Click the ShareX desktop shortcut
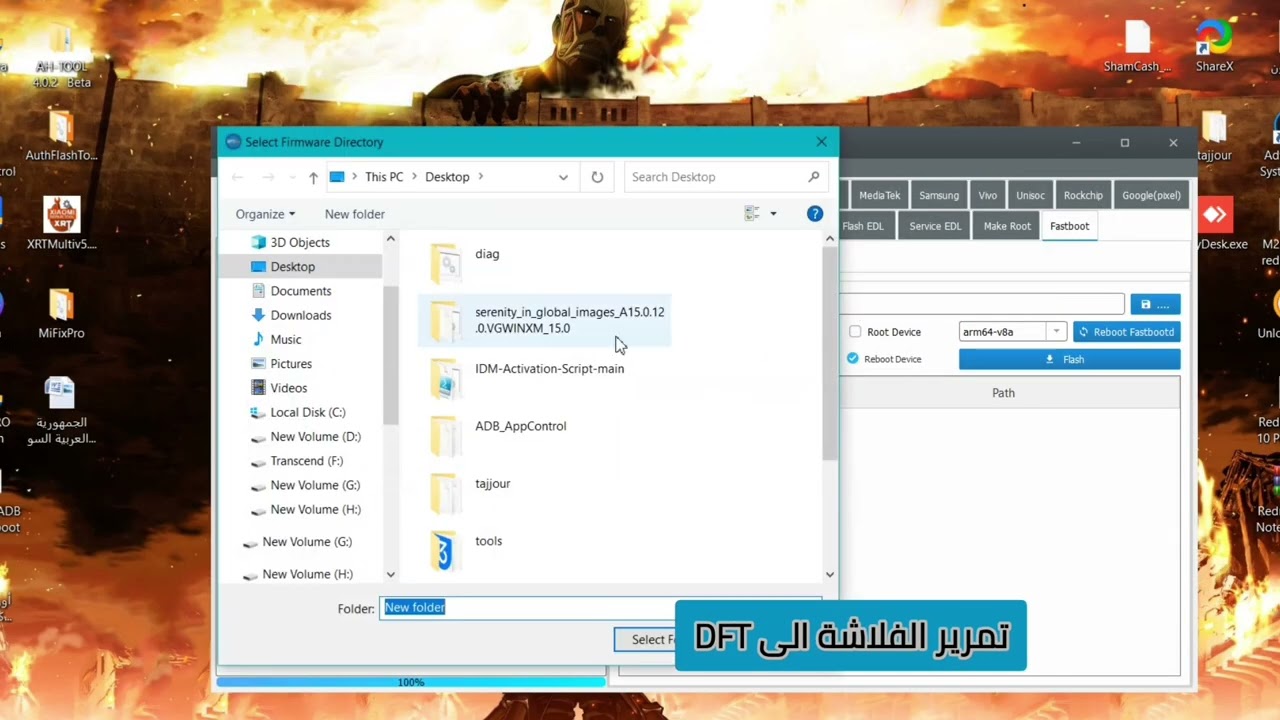This screenshot has width=1280, height=720. (1214, 47)
